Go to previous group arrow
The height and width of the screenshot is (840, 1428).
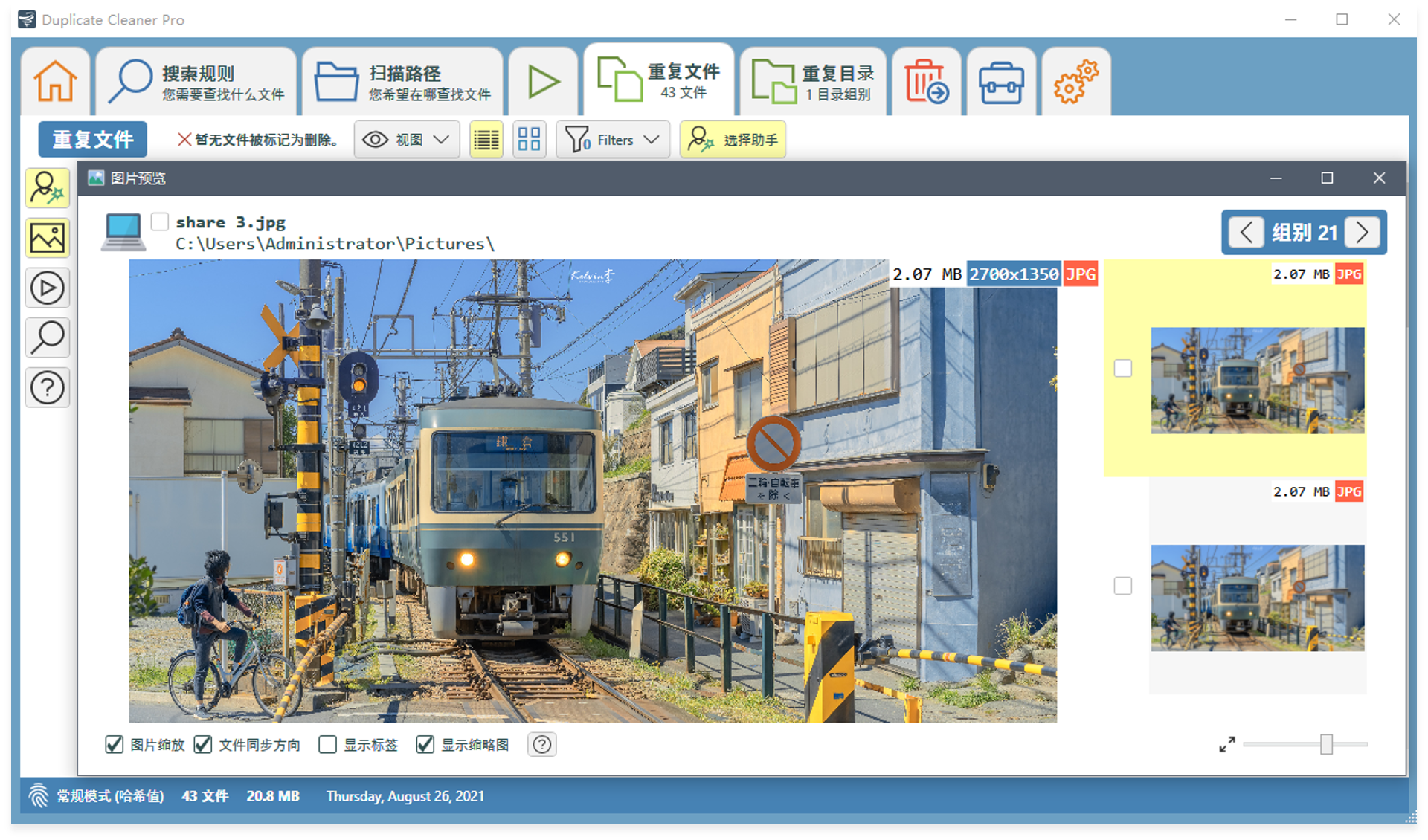coord(1247,232)
